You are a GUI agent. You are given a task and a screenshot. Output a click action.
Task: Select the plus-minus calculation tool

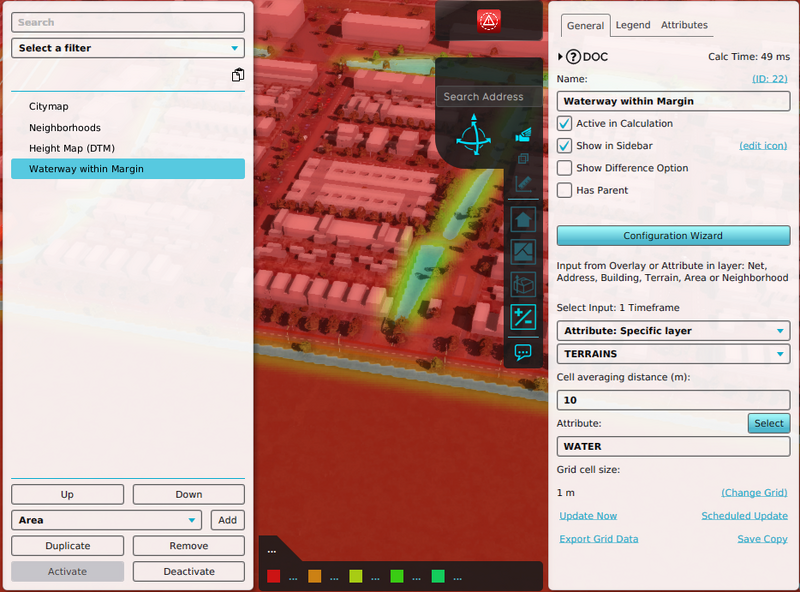click(522, 317)
